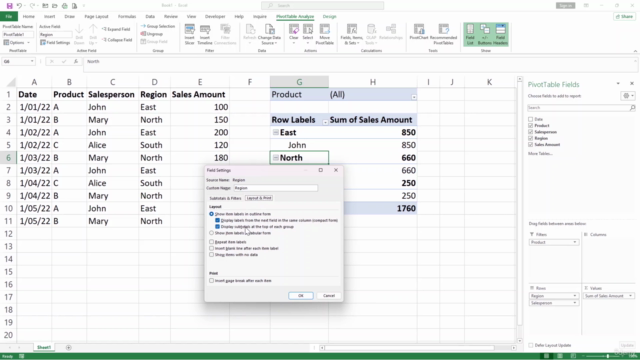Open Product field dropdown in Filters area
640x360 pixels.
click(575, 242)
